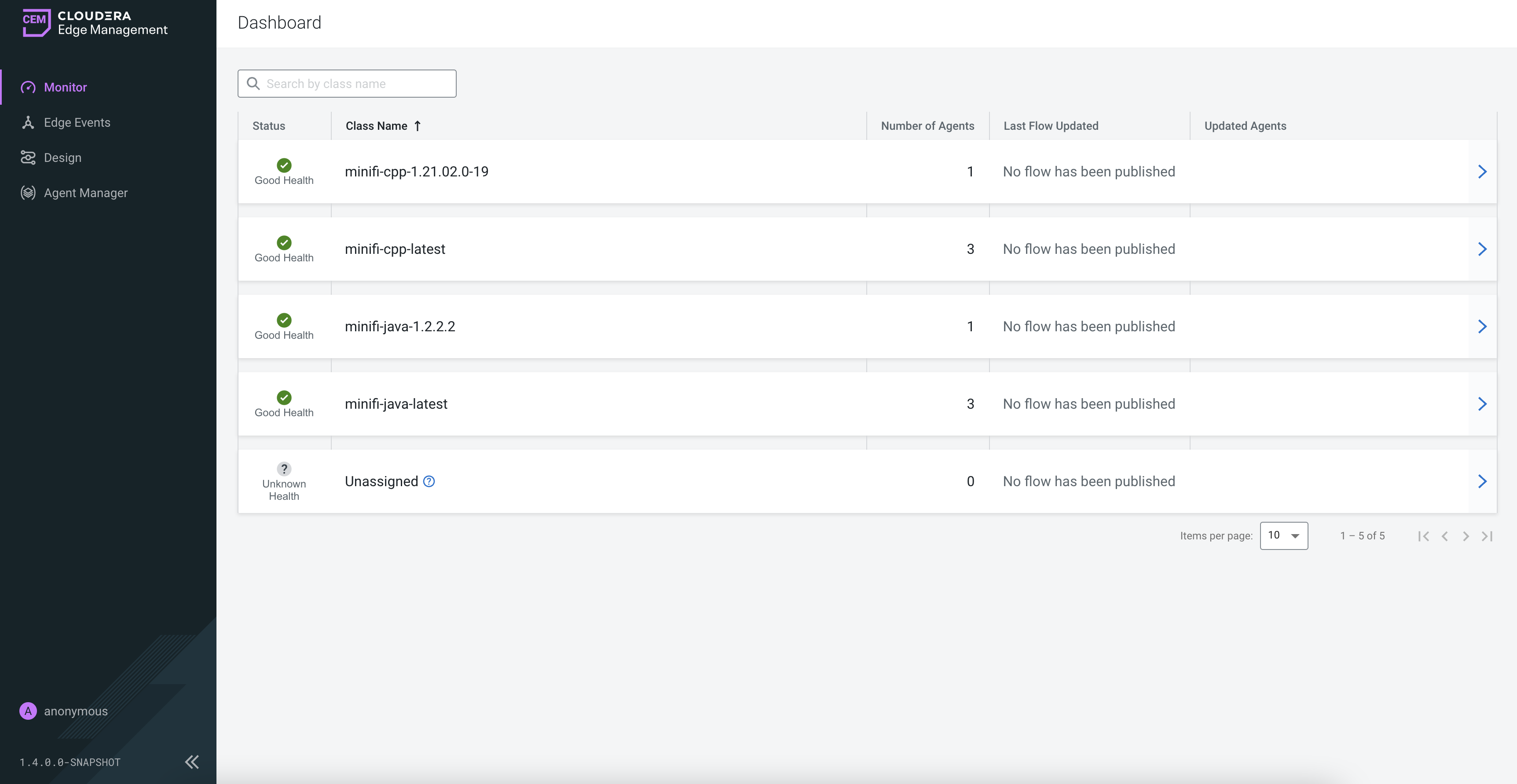This screenshot has width=1517, height=784.
Task: Click the anonymous user avatar icon
Action: point(28,711)
